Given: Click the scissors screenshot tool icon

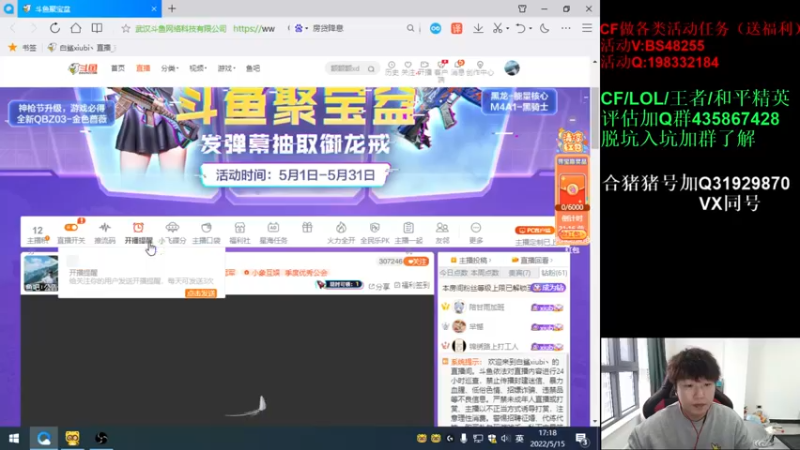Looking at the screenshot, I should 497,29.
